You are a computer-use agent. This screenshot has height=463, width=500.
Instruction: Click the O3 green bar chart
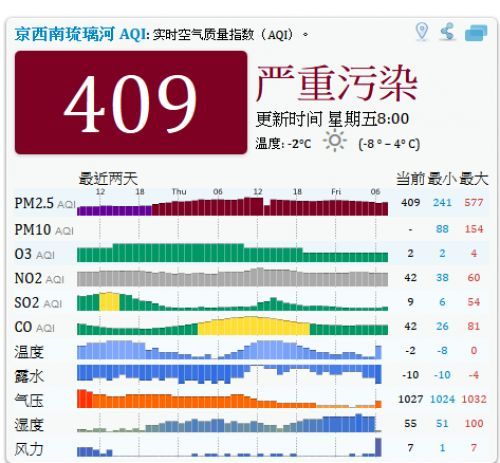(232, 253)
